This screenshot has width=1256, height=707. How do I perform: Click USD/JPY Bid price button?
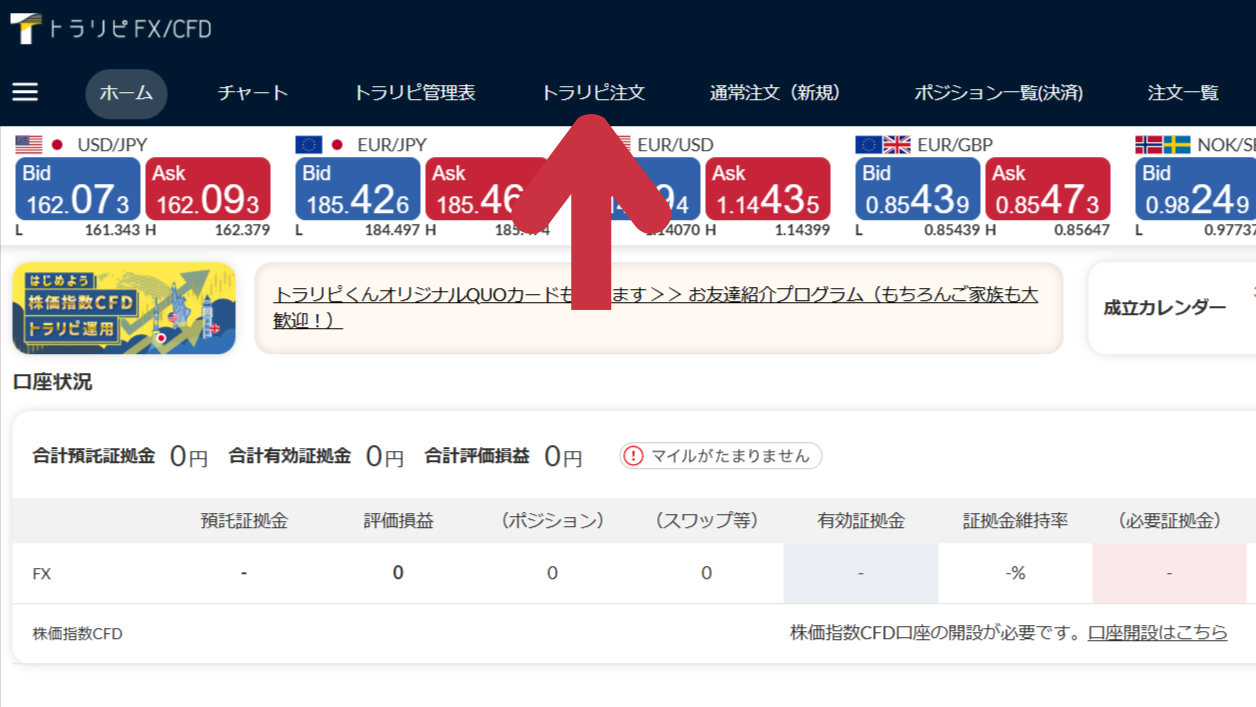click(78, 189)
